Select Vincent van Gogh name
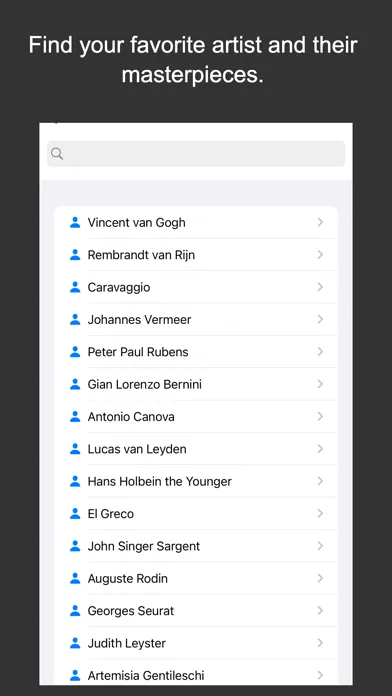The width and height of the screenshot is (392, 696). (x=136, y=222)
